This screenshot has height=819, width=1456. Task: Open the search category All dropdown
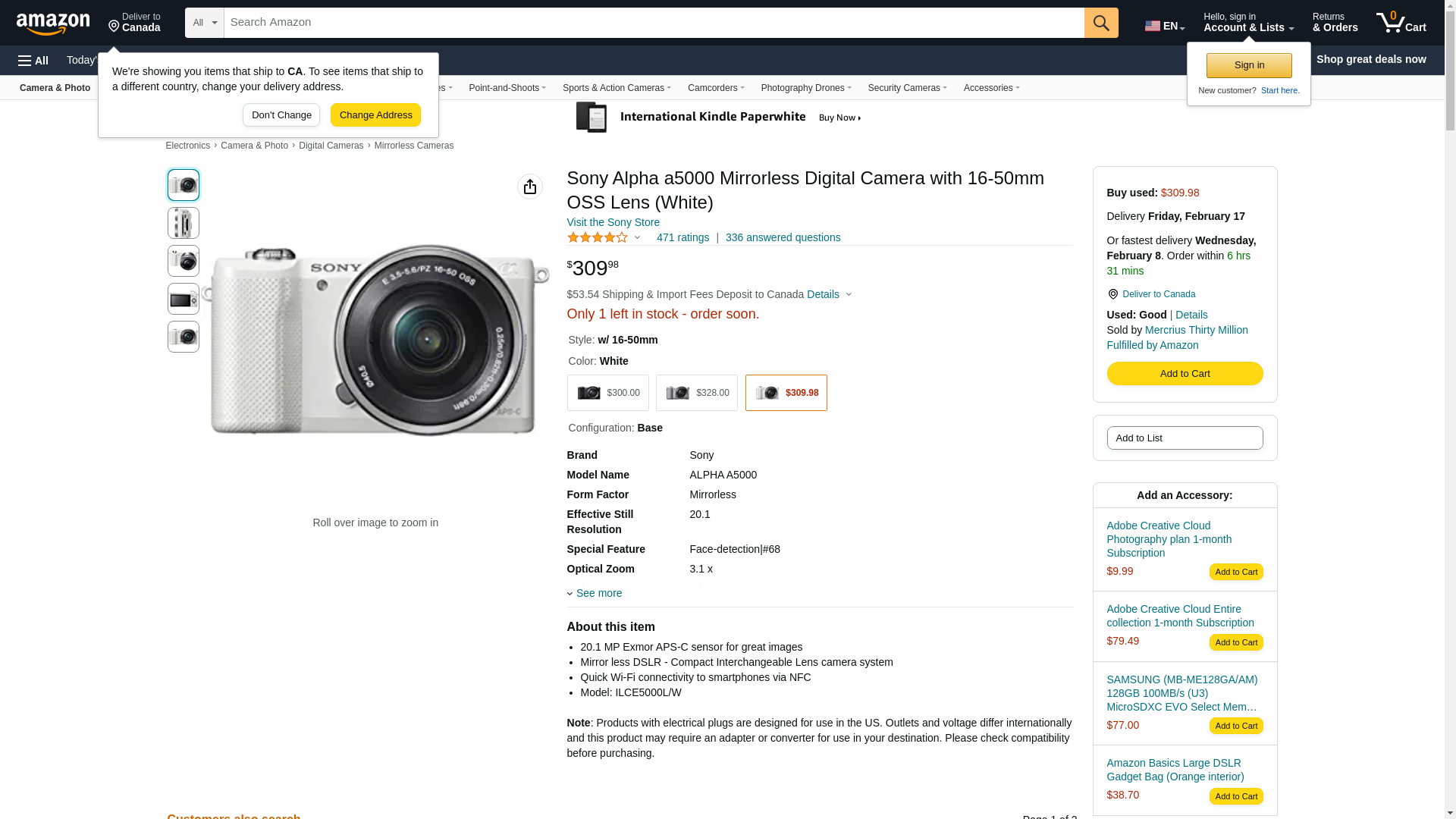(x=204, y=23)
